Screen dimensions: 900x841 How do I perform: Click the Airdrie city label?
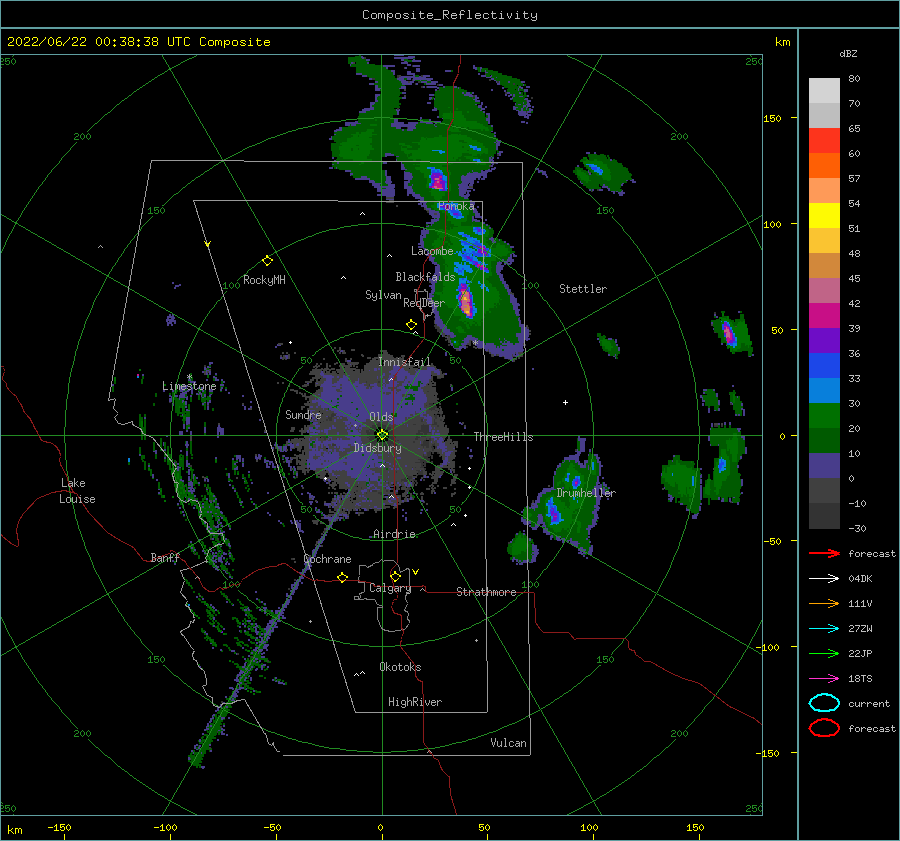pyautogui.click(x=394, y=534)
